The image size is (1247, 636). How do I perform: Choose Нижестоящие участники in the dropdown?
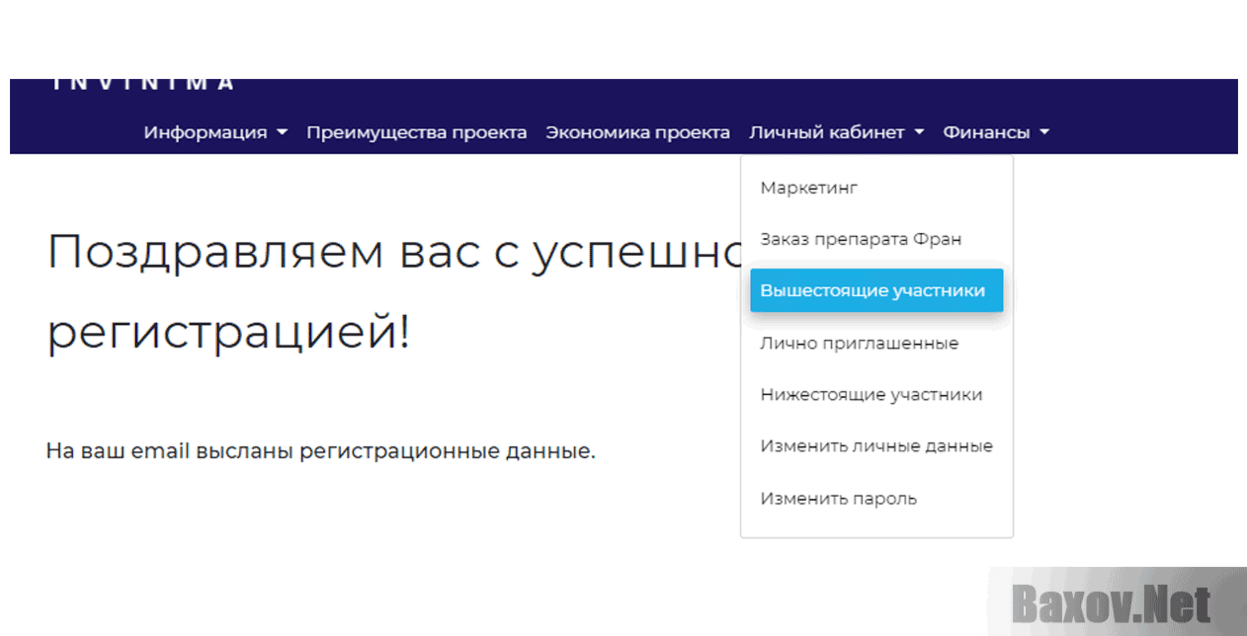pyautogui.click(x=871, y=395)
